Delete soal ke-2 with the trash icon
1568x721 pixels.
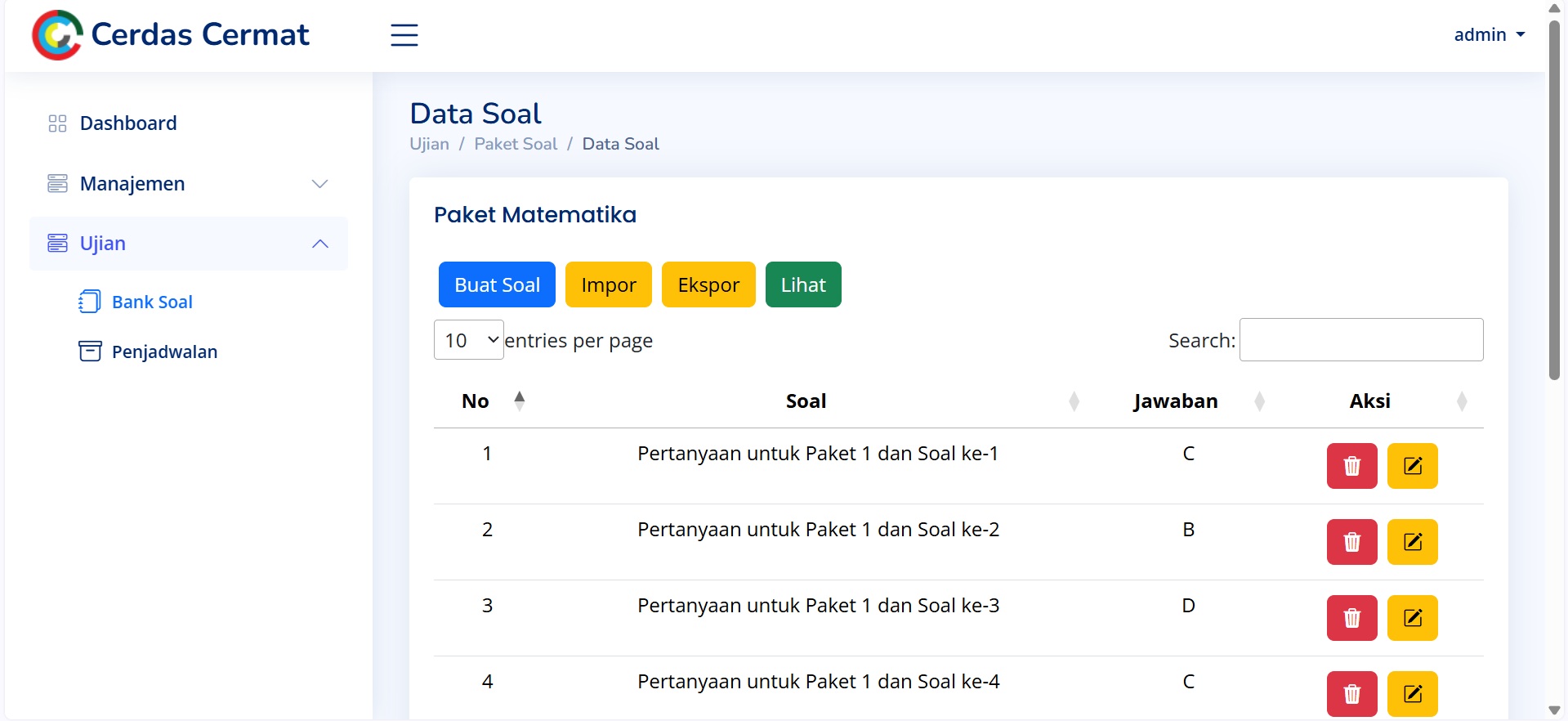(1352, 542)
